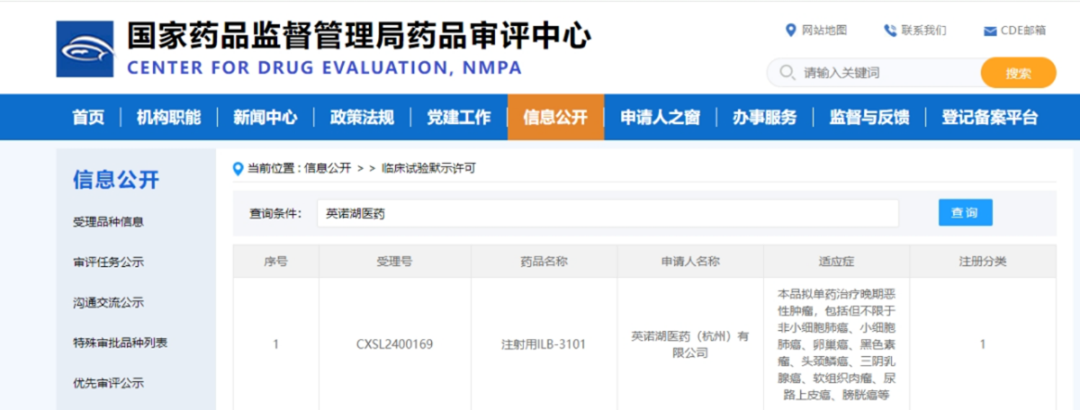Click the 信息公开 sidebar heading
Image resolution: width=1080 pixels, height=410 pixels.
tap(116, 180)
